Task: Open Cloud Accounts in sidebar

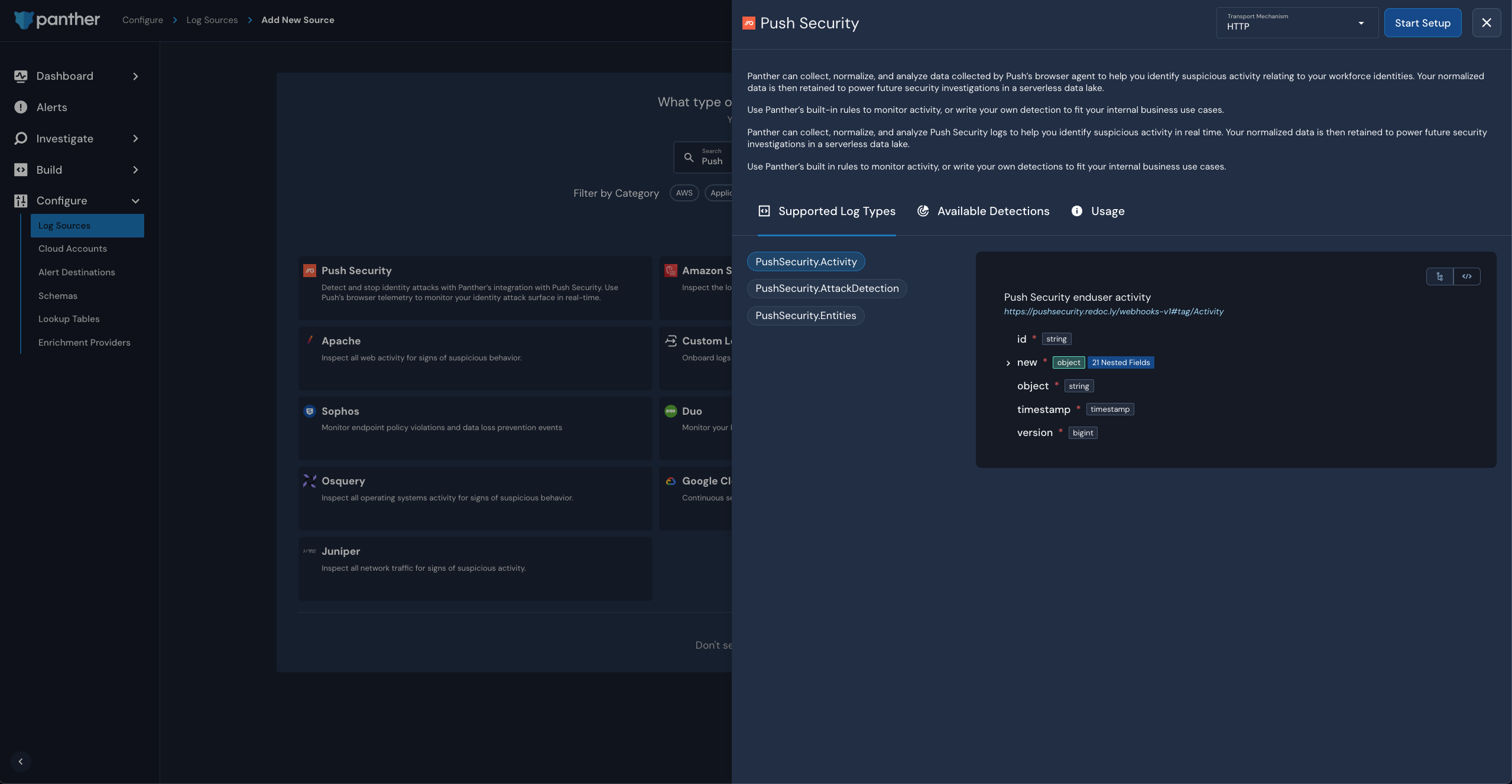Action: 73,249
